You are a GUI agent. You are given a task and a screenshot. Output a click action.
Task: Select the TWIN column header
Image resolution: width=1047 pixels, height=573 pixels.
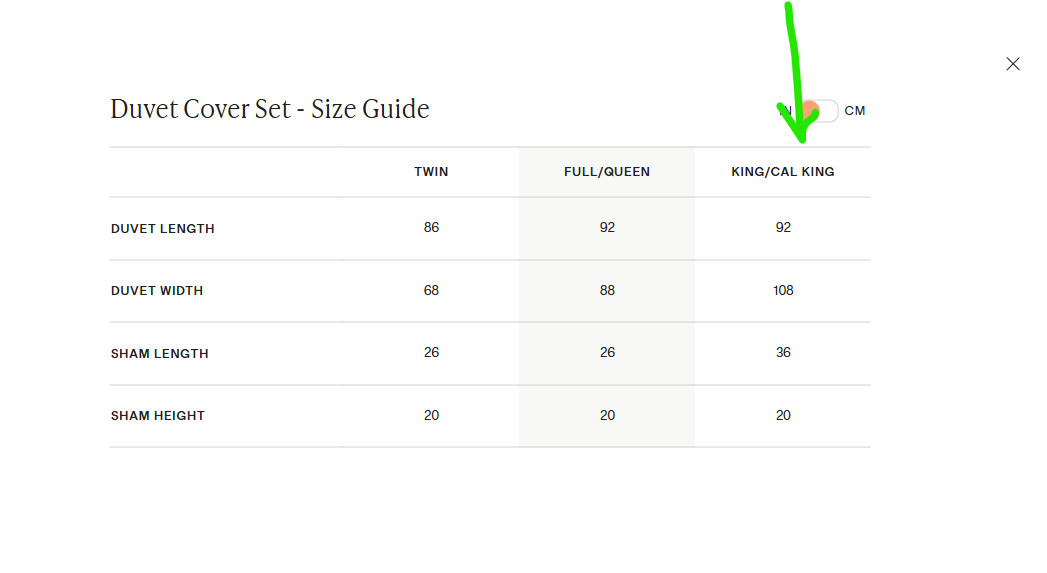tap(431, 172)
